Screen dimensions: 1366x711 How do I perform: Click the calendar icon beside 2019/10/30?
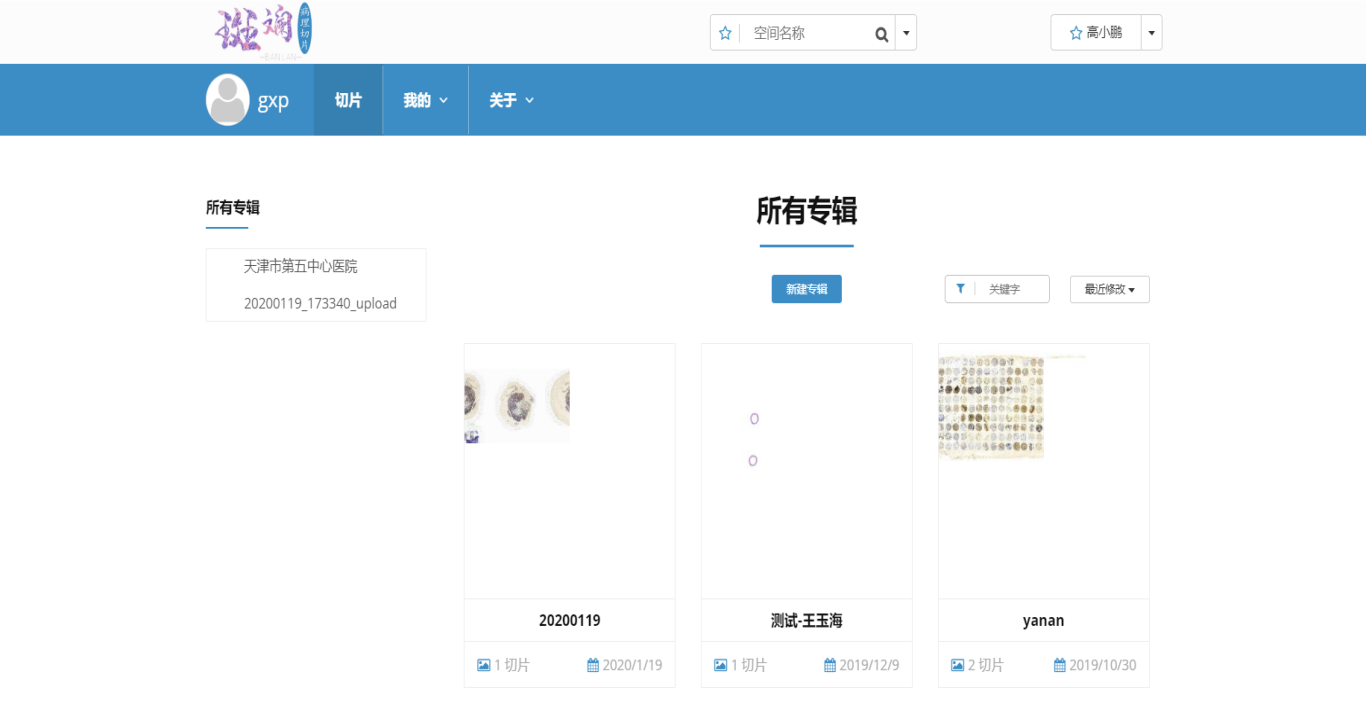(1060, 665)
